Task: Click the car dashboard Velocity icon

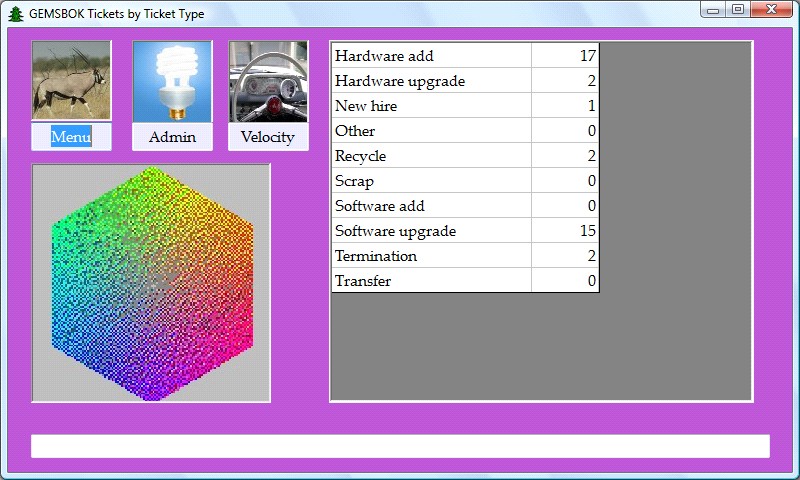Action: [x=268, y=81]
